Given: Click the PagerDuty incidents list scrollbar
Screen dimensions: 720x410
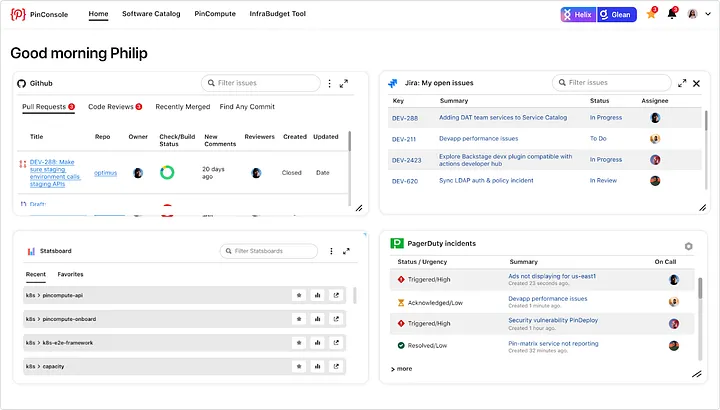Looking at the screenshot, I should tap(700, 288).
